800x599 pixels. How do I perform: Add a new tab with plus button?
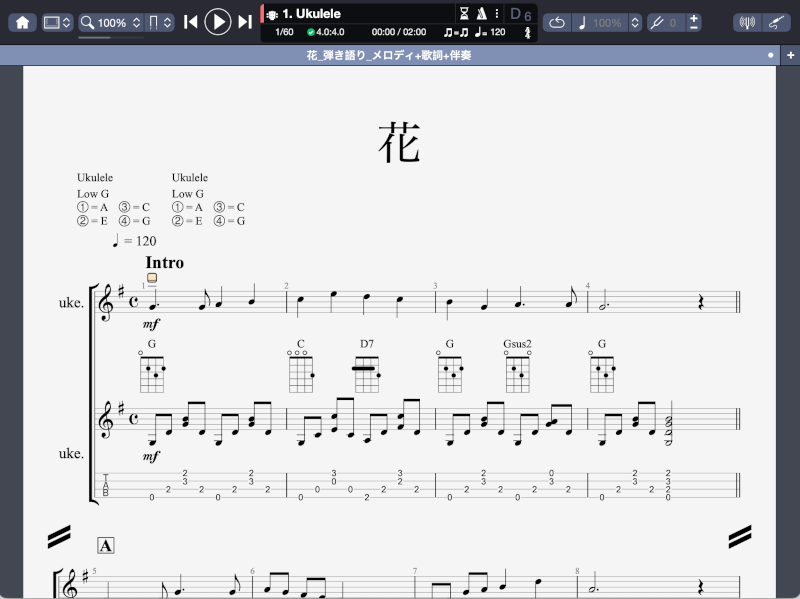click(x=790, y=55)
